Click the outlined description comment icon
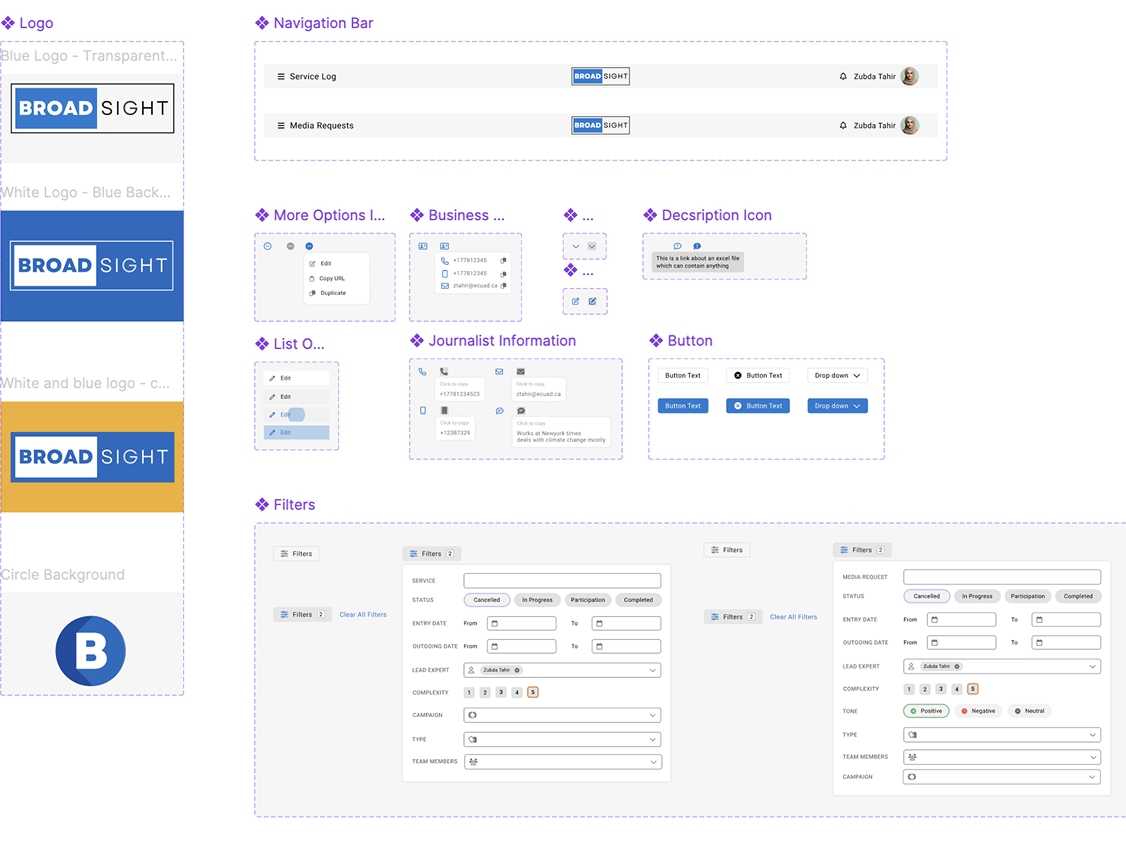1126x843 pixels. coord(677,246)
